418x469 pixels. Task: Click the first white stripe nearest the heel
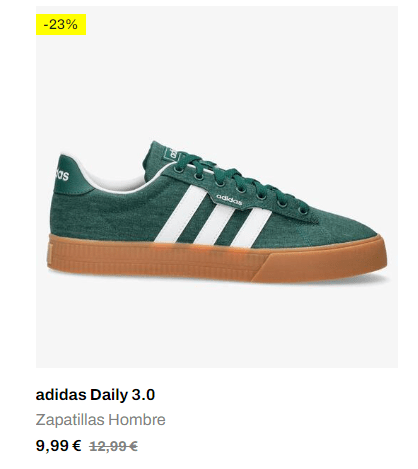point(181,213)
